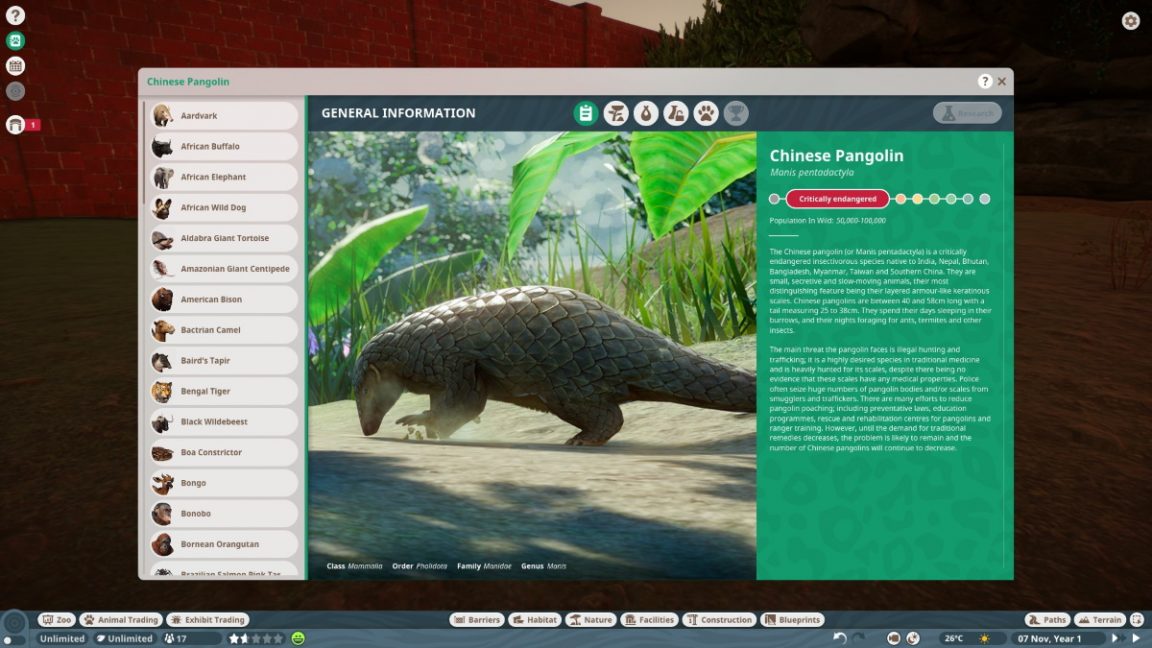Select Aardvark in the animal list
1152x648 pixels.
[x=223, y=116]
